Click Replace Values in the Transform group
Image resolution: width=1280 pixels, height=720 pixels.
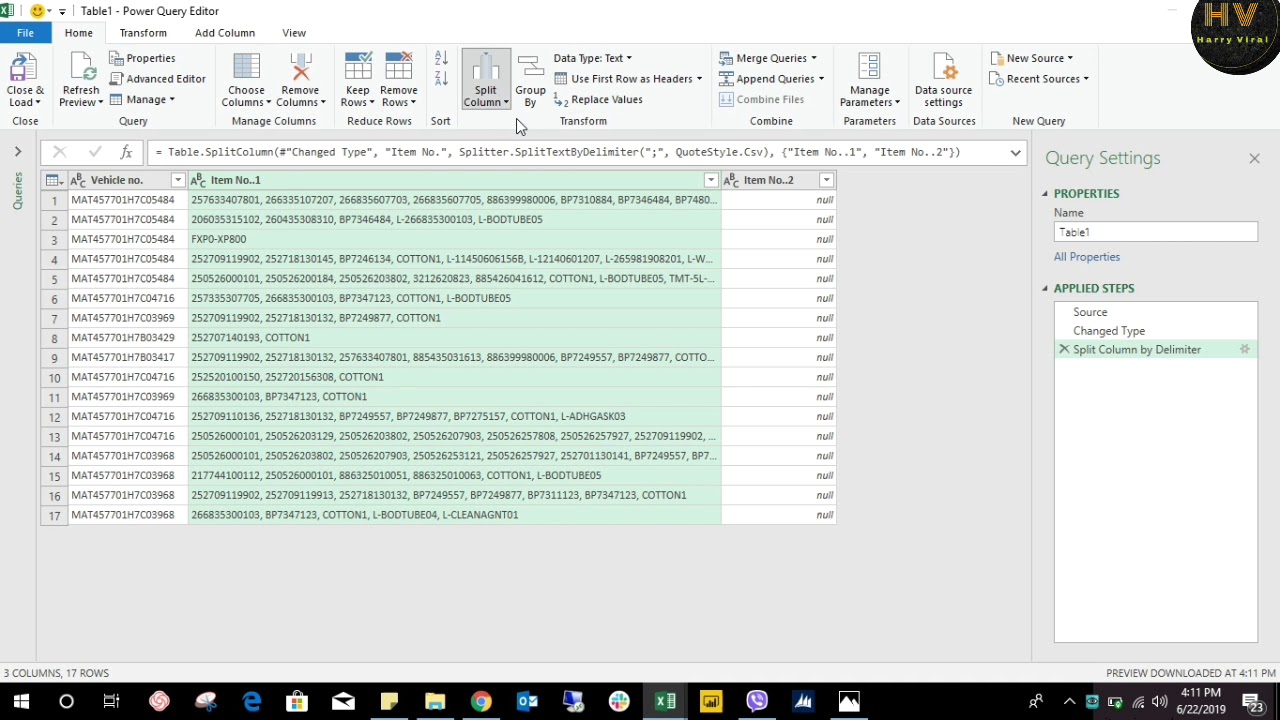598,100
